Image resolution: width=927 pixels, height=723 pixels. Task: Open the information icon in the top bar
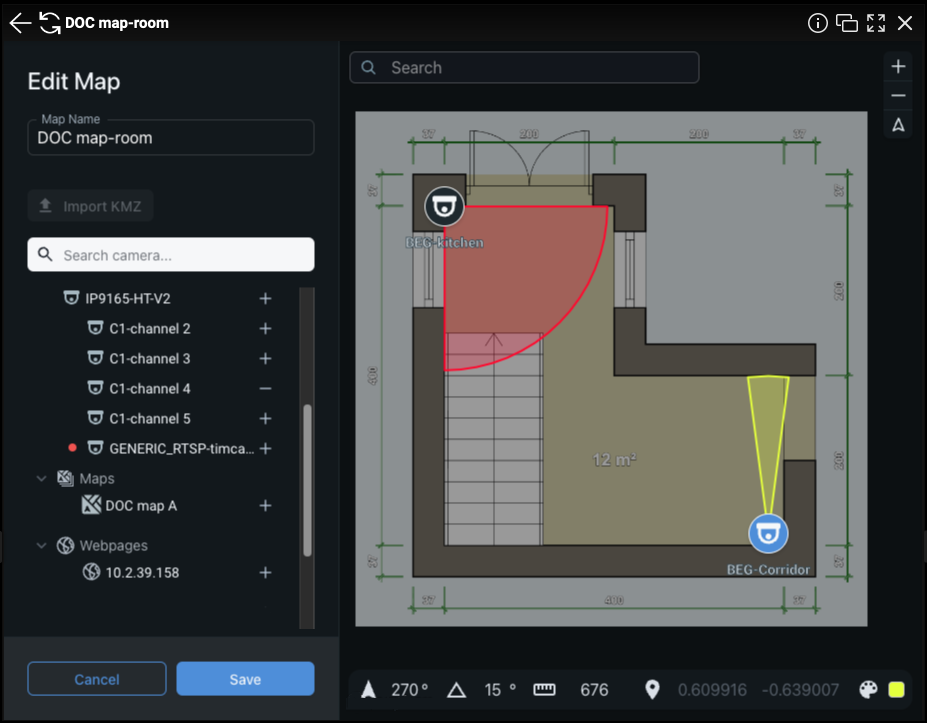[x=817, y=23]
